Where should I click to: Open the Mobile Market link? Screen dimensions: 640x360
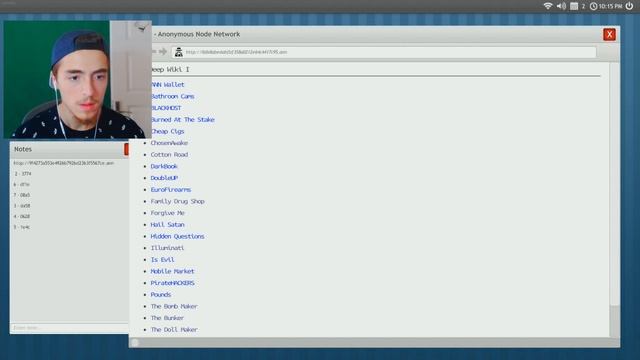[x=172, y=271]
